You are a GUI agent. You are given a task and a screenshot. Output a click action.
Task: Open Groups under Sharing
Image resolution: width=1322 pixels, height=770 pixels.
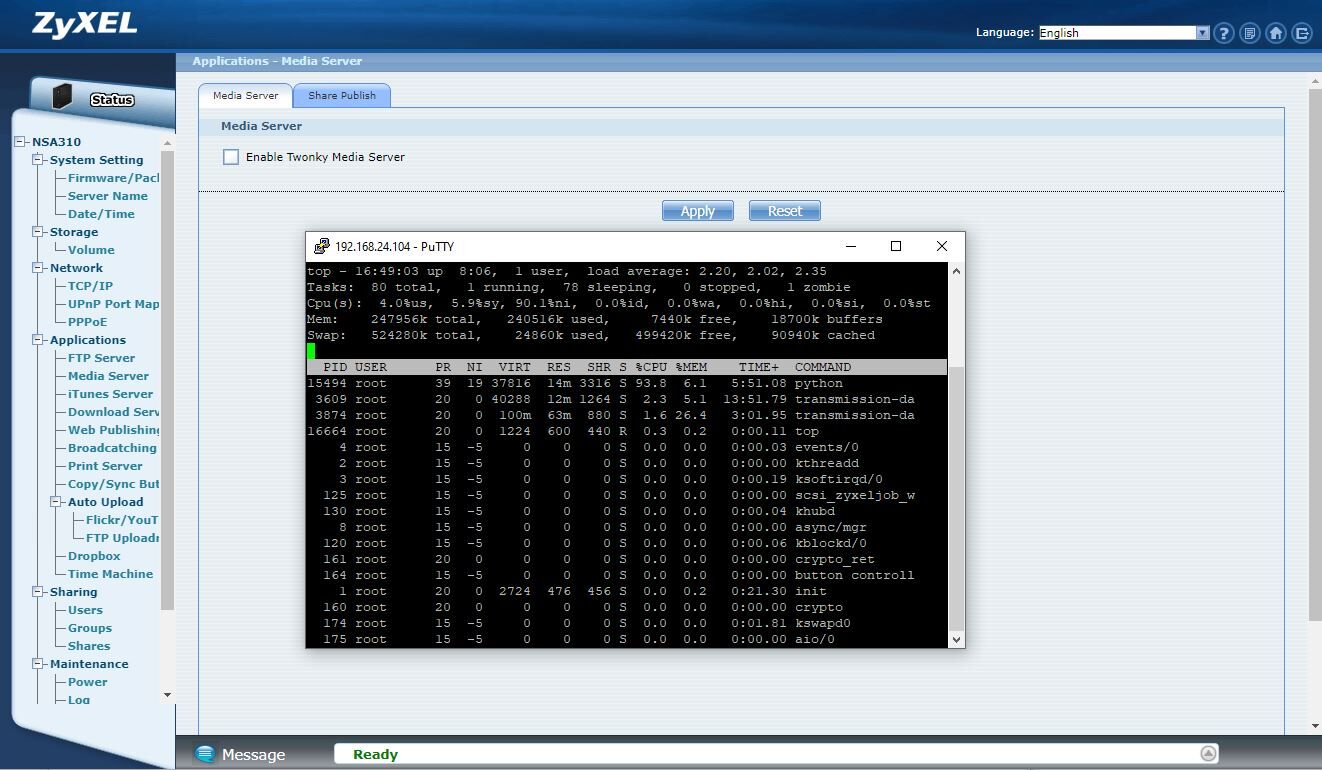90,628
